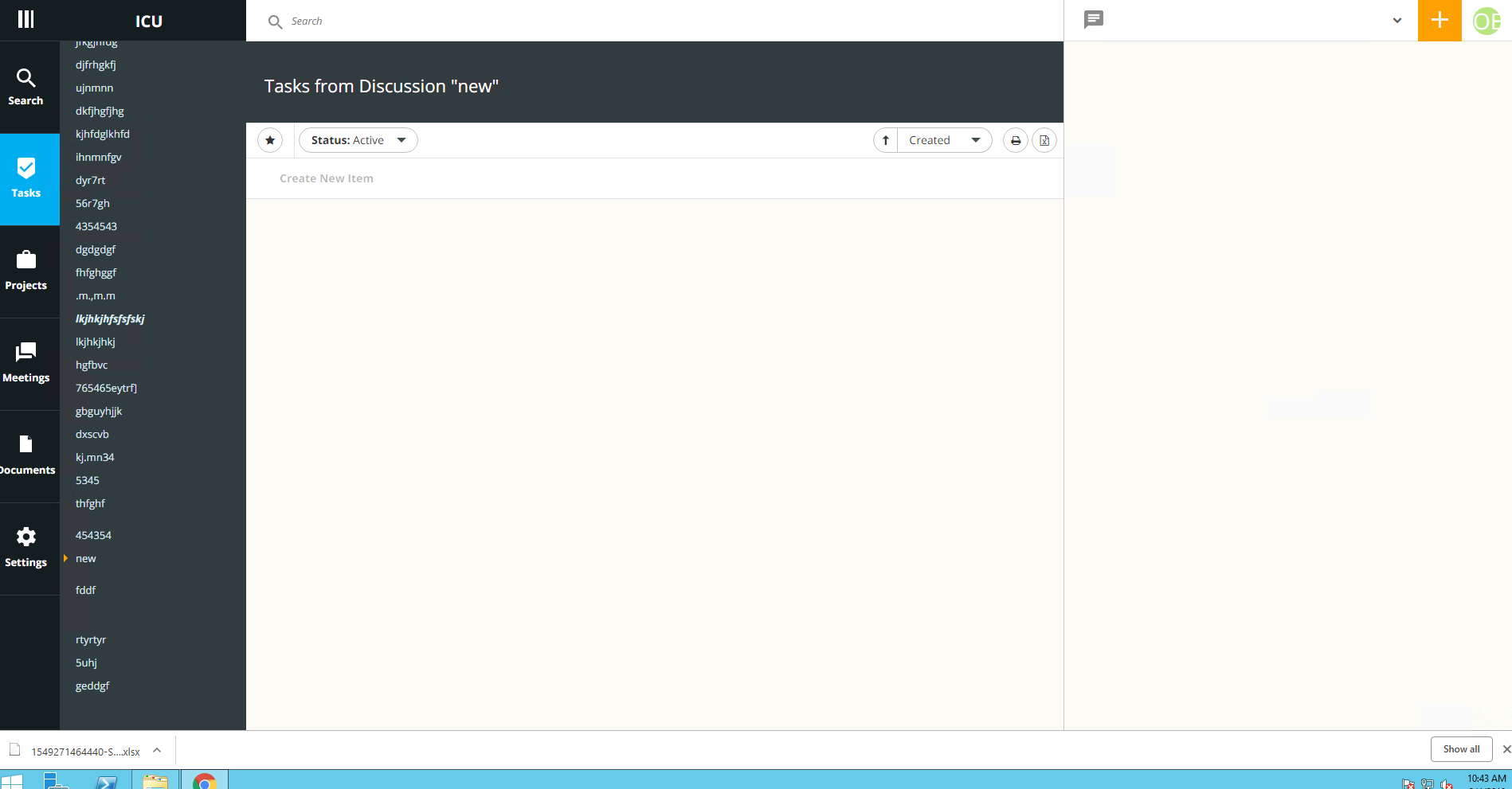Print the task list using the printer icon
Screen dimensions: 1512x789
[x=1015, y=139]
